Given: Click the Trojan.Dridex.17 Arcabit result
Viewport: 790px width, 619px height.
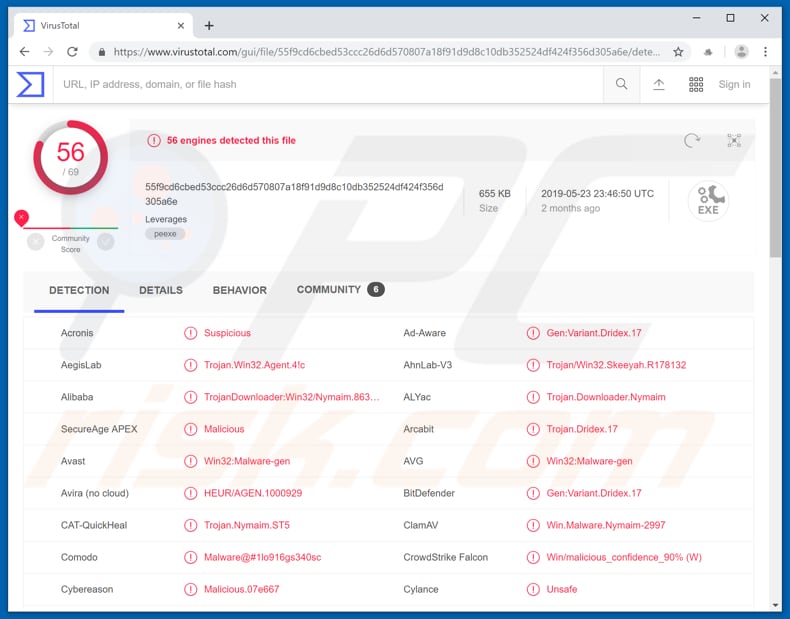Looking at the screenshot, I should [x=582, y=430].
